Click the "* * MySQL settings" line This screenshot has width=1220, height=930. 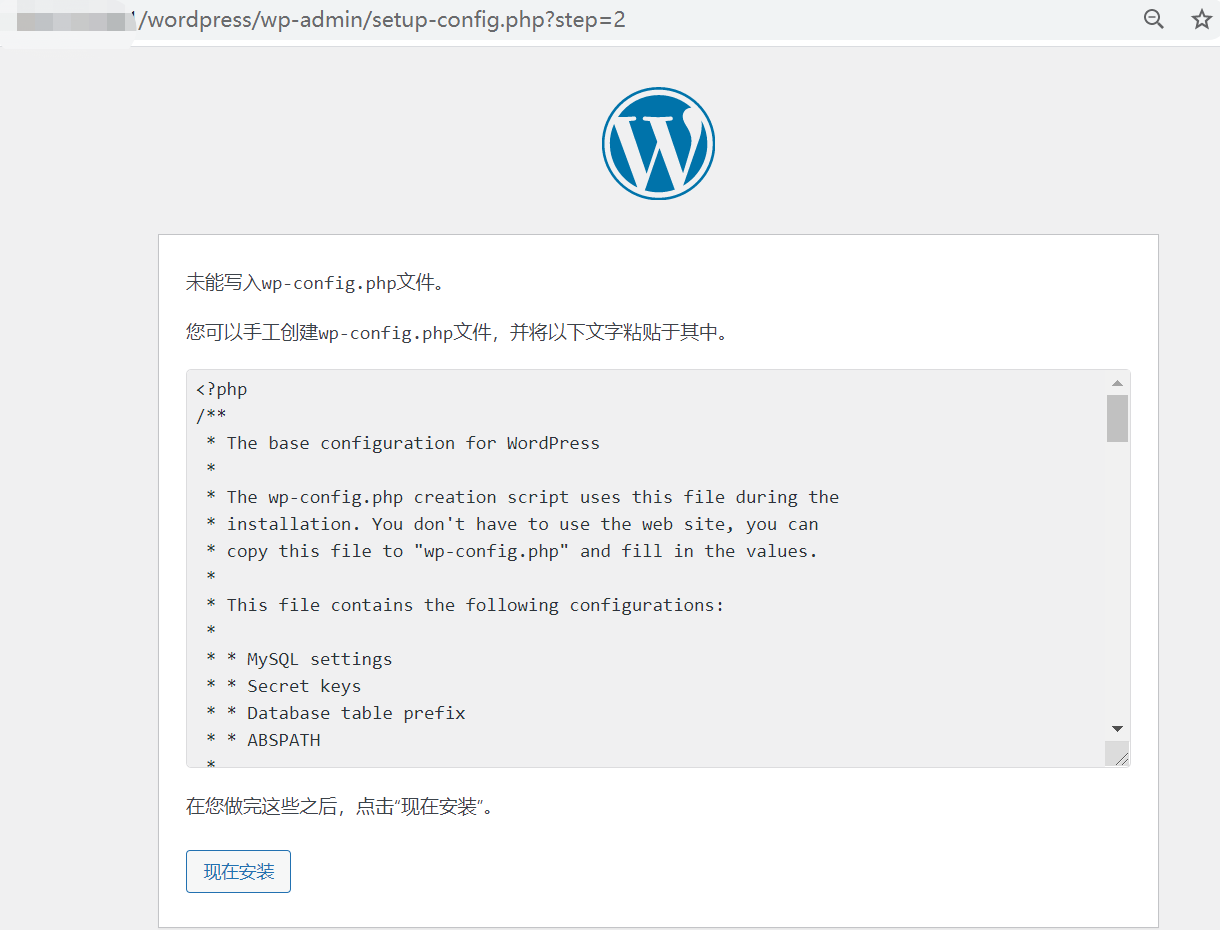coord(299,659)
